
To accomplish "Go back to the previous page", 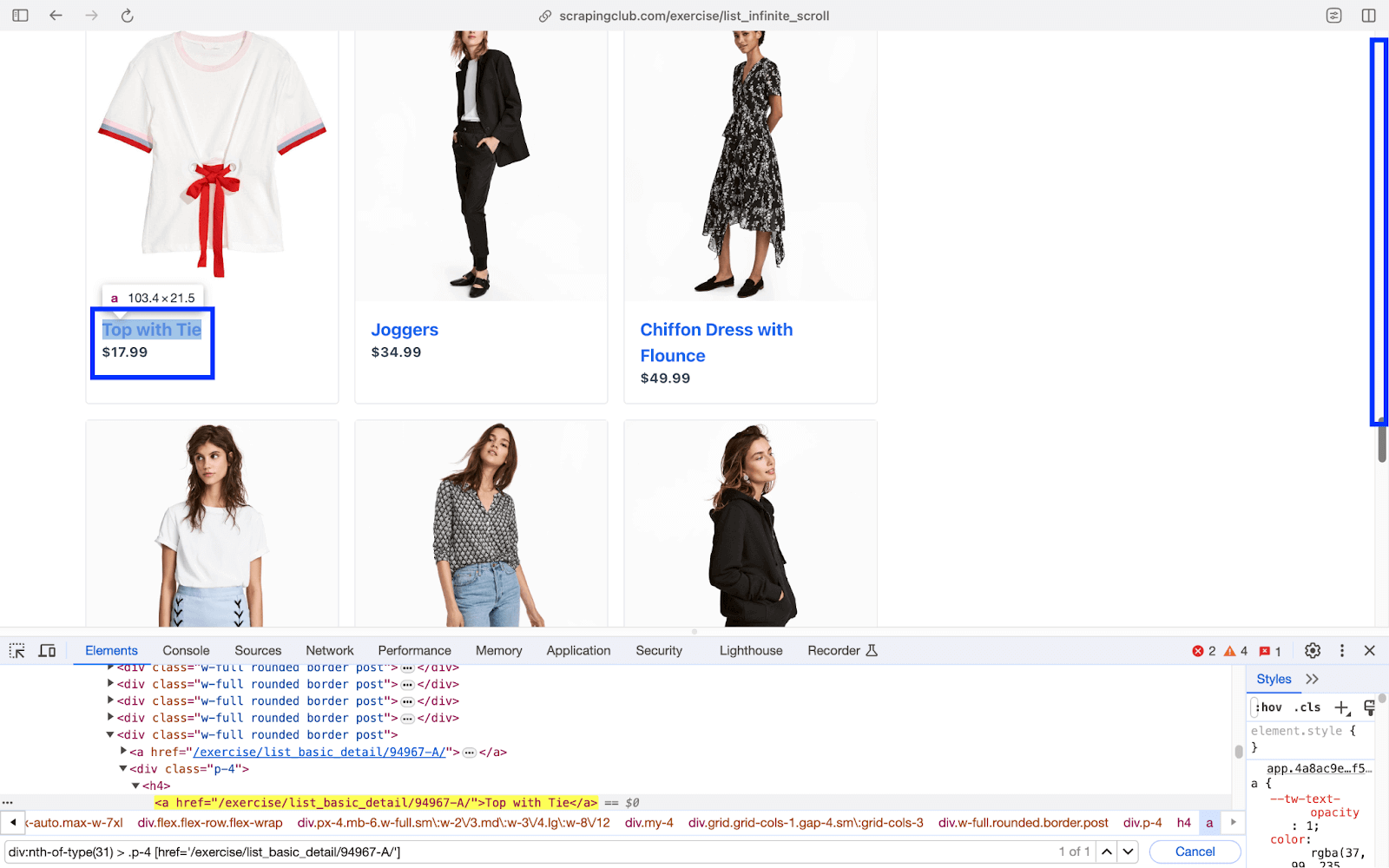I will pos(56,16).
